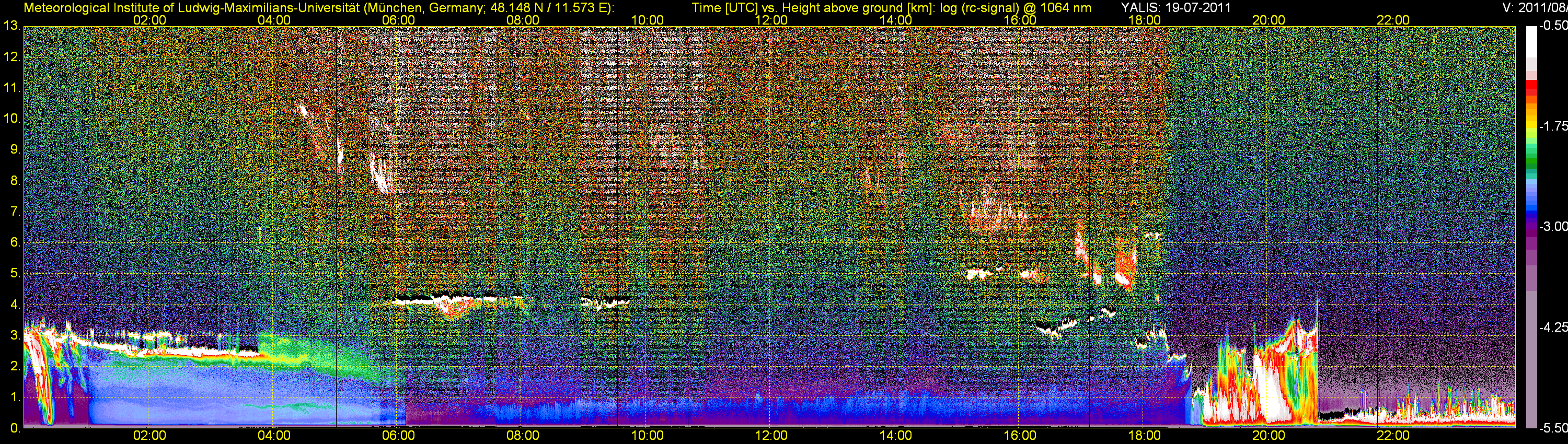Click the 22:00 label on the top time axis
Image resolution: width=1568 pixels, height=444 pixels.
1393,20
